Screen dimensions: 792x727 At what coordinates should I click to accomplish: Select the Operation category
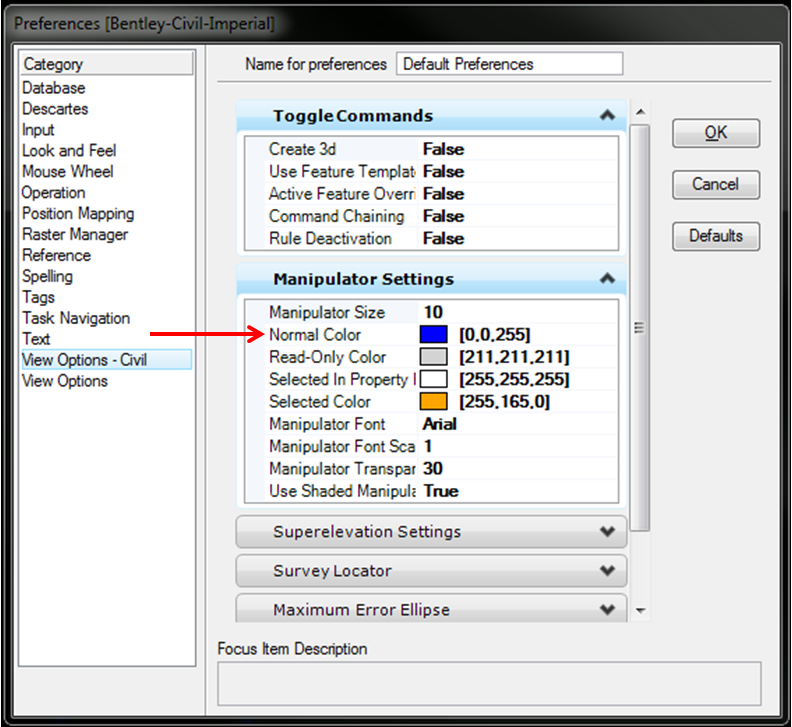[54, 192]
